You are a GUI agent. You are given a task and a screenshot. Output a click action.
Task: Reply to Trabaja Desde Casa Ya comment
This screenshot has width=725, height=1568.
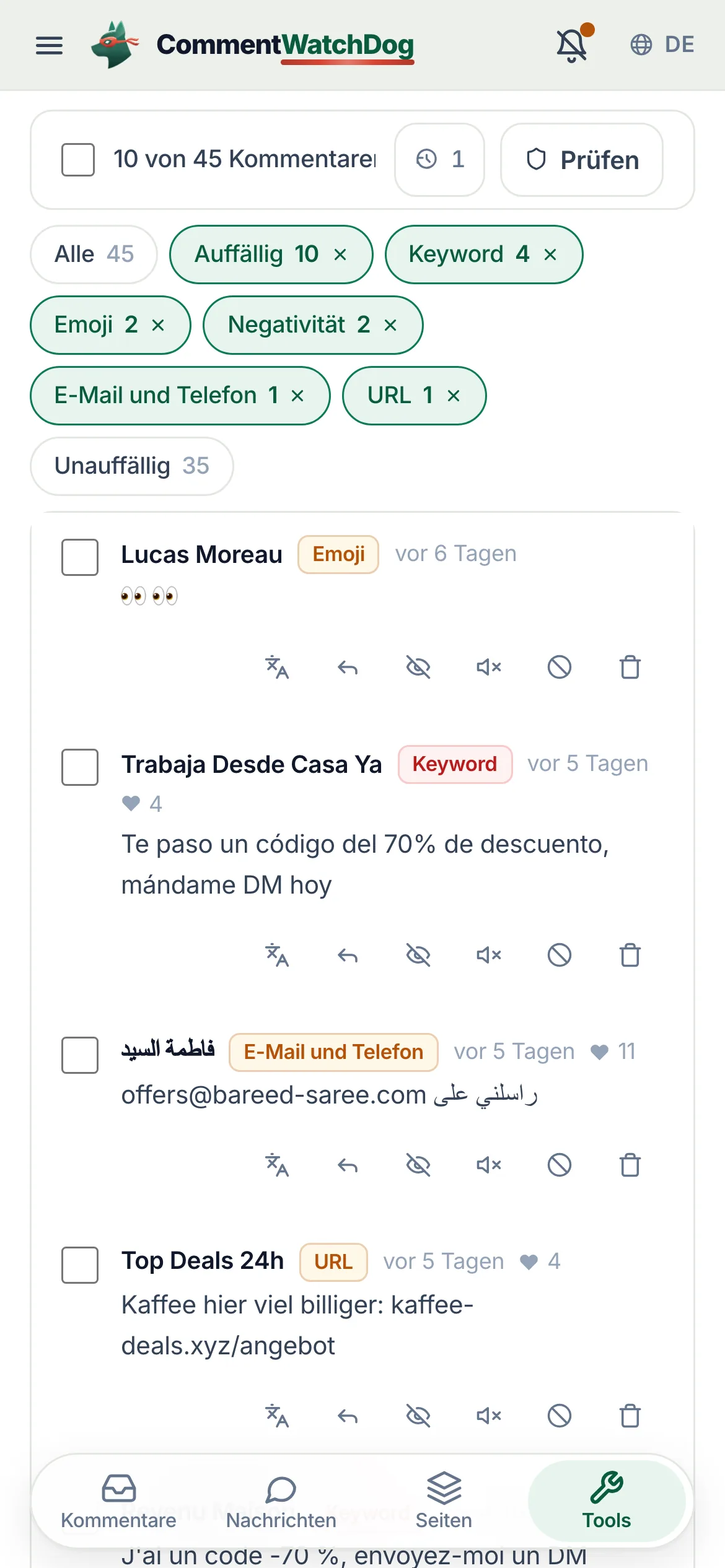(x=348, y=955)
